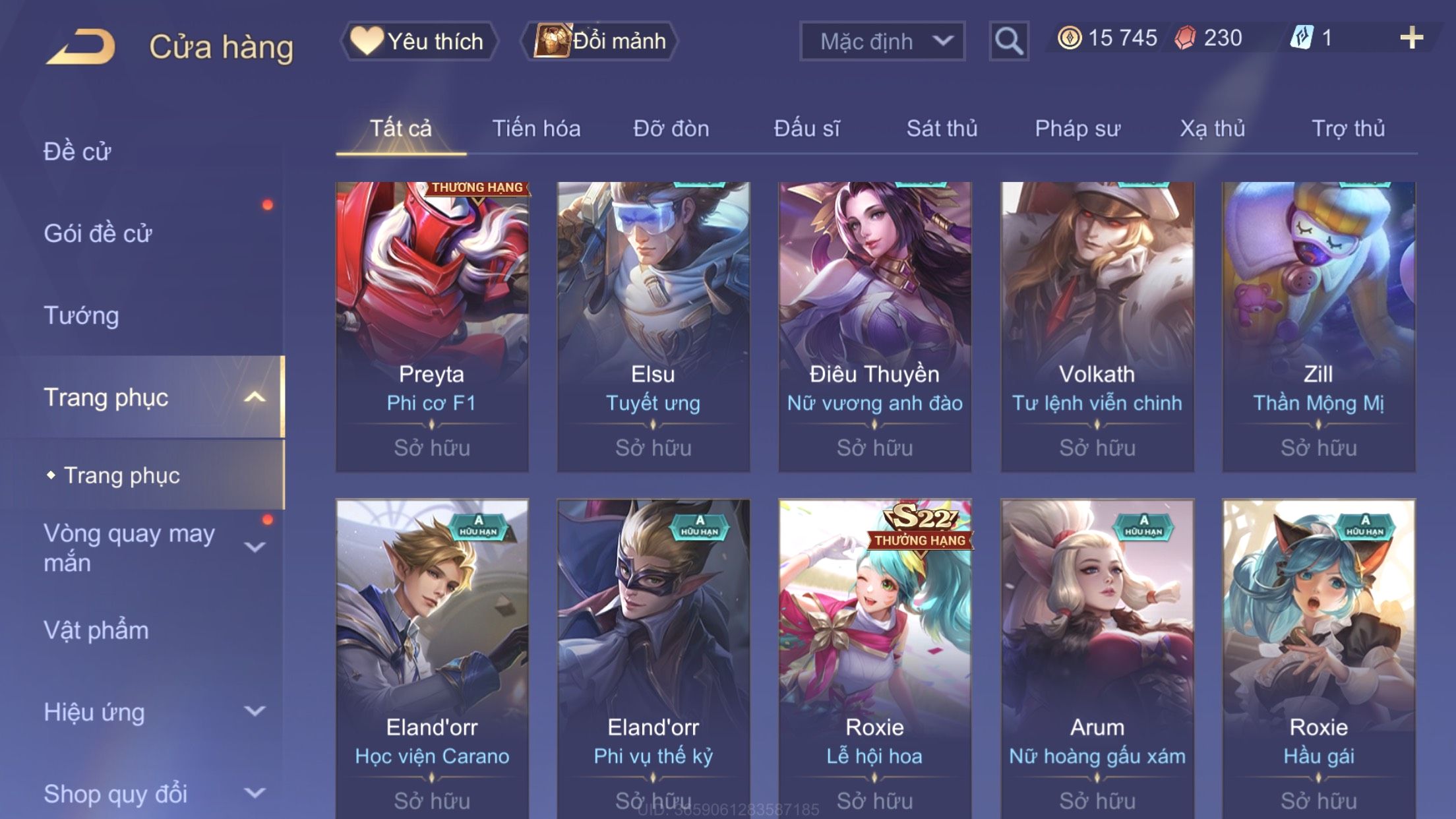Open Gói đề cử in sidebar

[x=98, y=233]
